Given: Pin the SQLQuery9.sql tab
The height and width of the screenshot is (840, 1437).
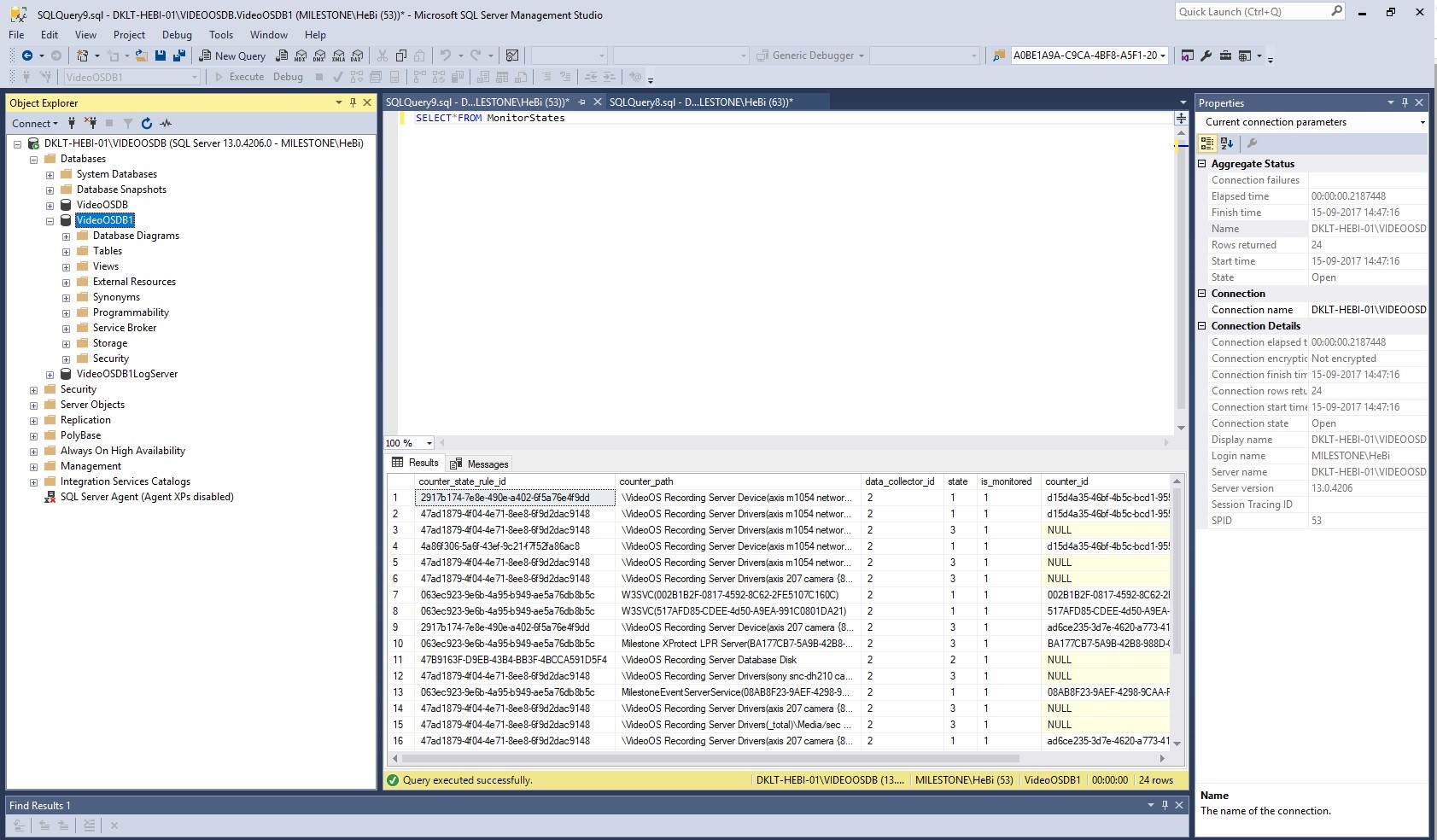Looking at the screenshot, I should [x=582, y=102].
